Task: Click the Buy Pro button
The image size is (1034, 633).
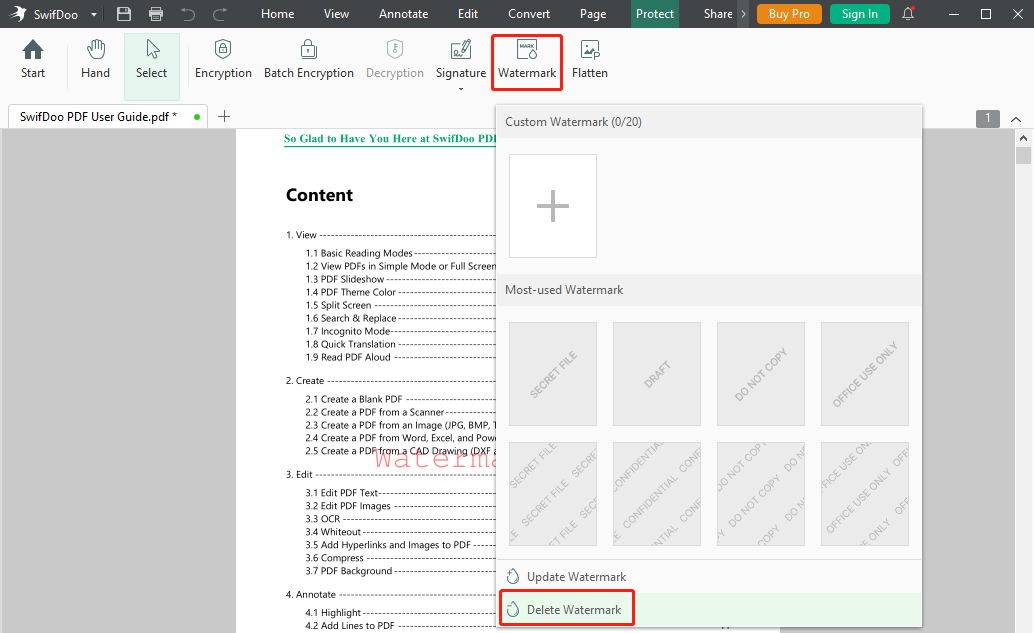Action: point(789,14)
